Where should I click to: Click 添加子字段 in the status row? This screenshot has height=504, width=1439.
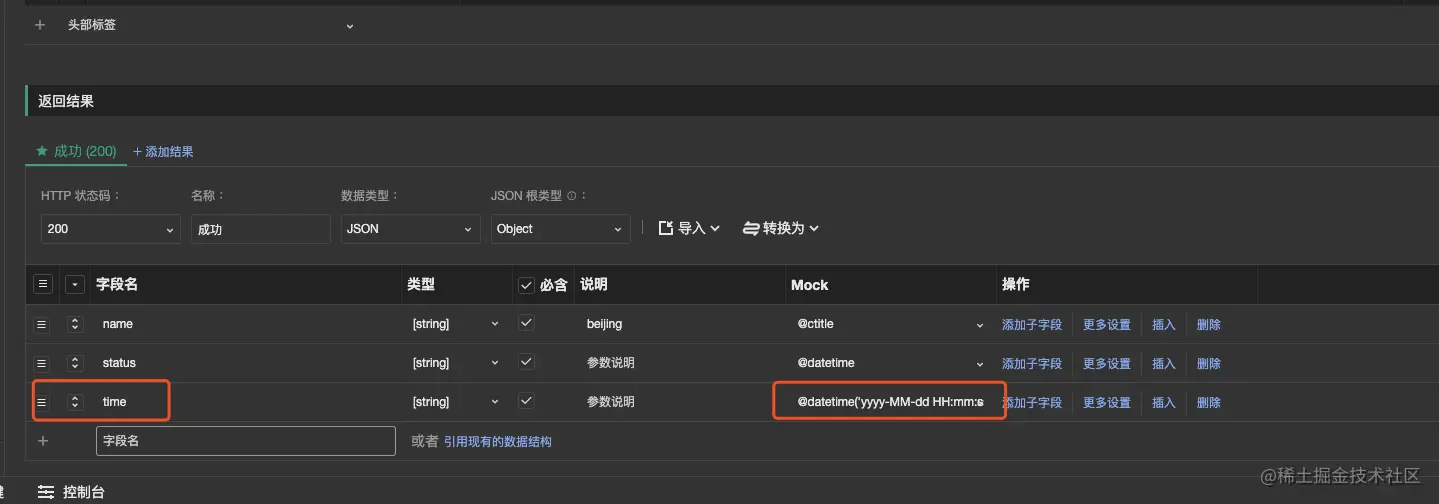1032,364
